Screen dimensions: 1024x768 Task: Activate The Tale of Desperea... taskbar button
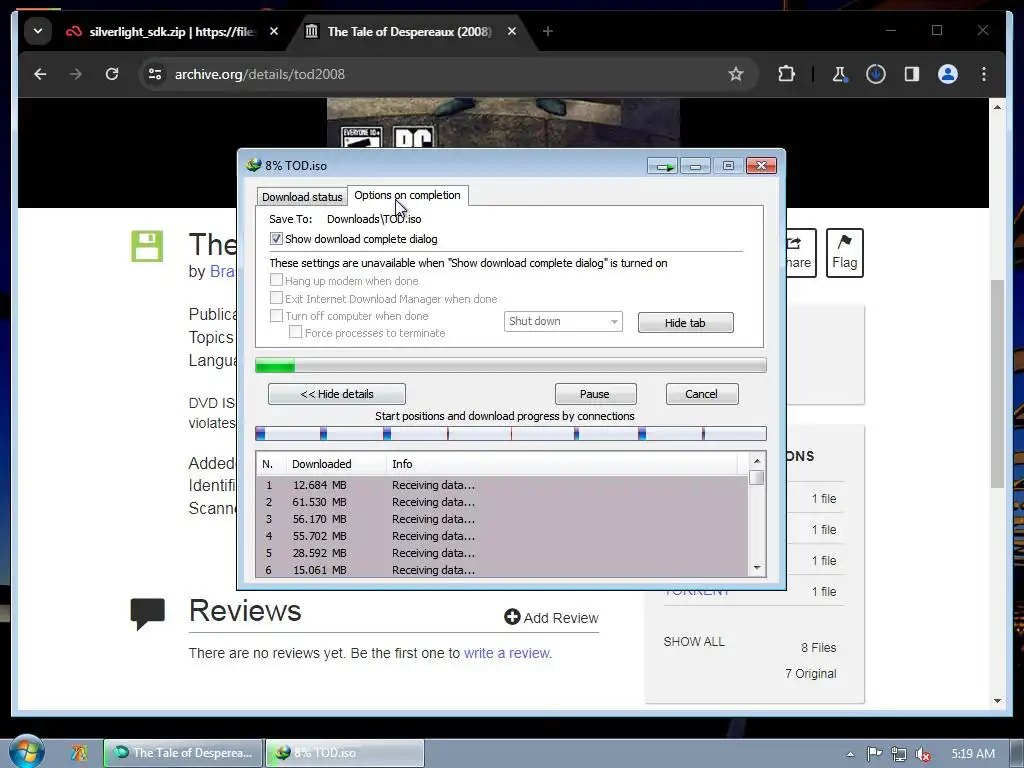184,753
